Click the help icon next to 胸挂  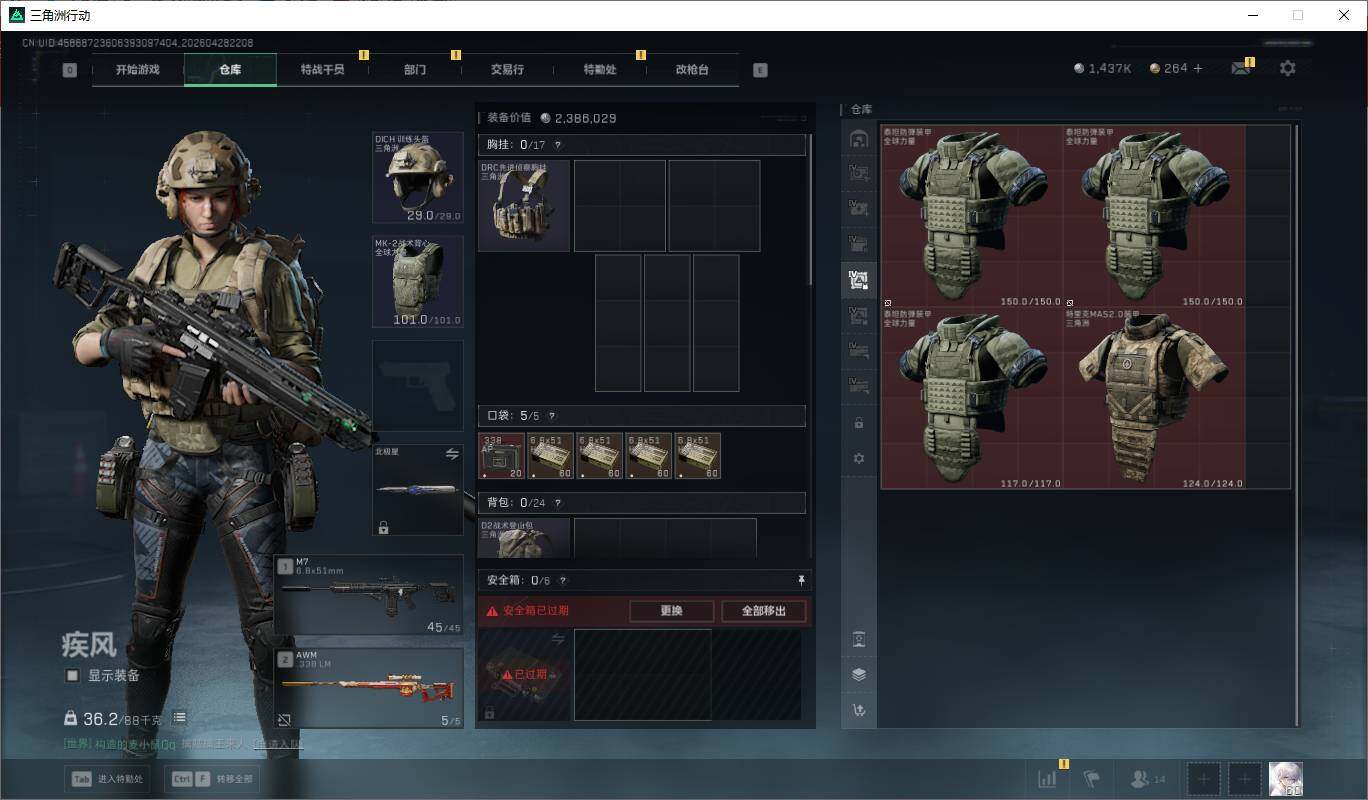point(557,146)
